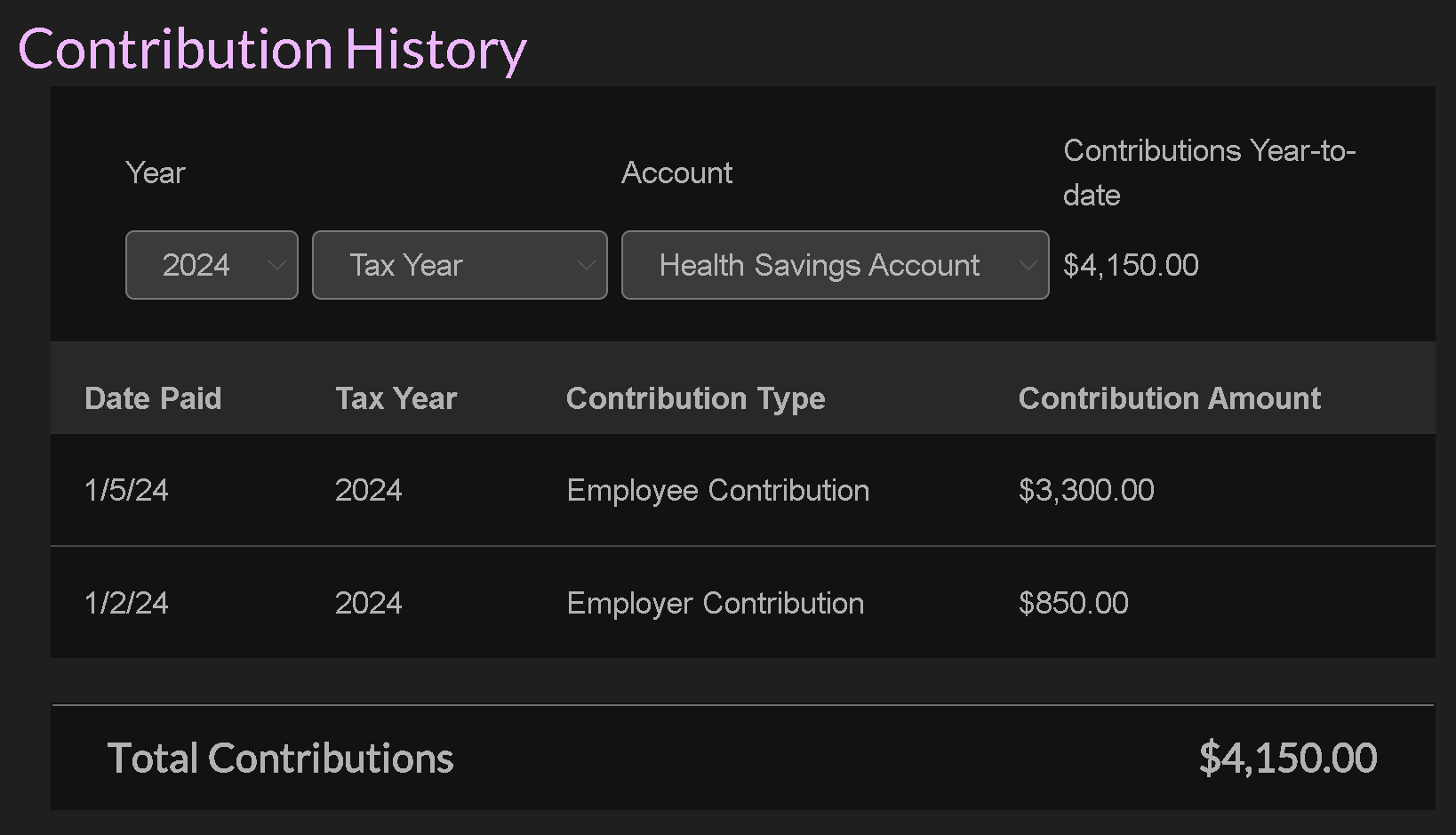Click the Account field label
Image resolution: width=1456 pixels, height=835 pixels.
pos(676,173)
